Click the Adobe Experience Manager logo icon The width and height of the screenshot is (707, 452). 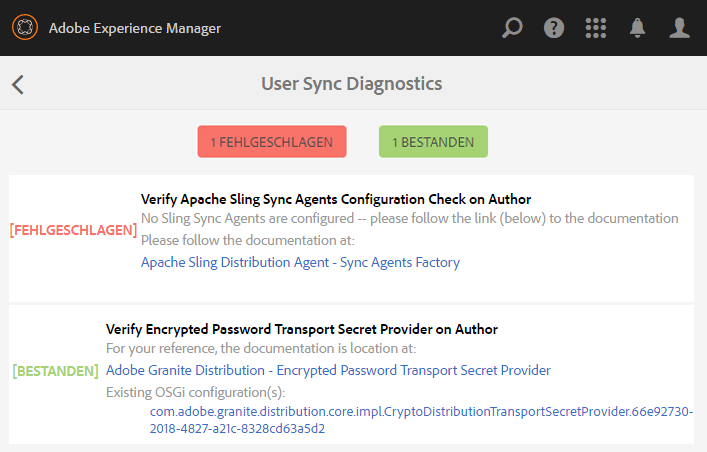click(x=25, y=28)
